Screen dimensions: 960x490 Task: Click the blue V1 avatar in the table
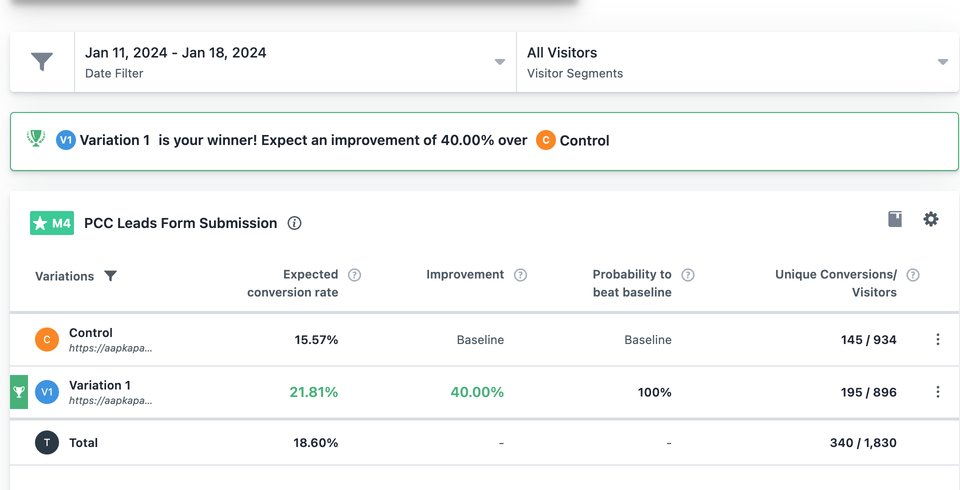(47, 392)
